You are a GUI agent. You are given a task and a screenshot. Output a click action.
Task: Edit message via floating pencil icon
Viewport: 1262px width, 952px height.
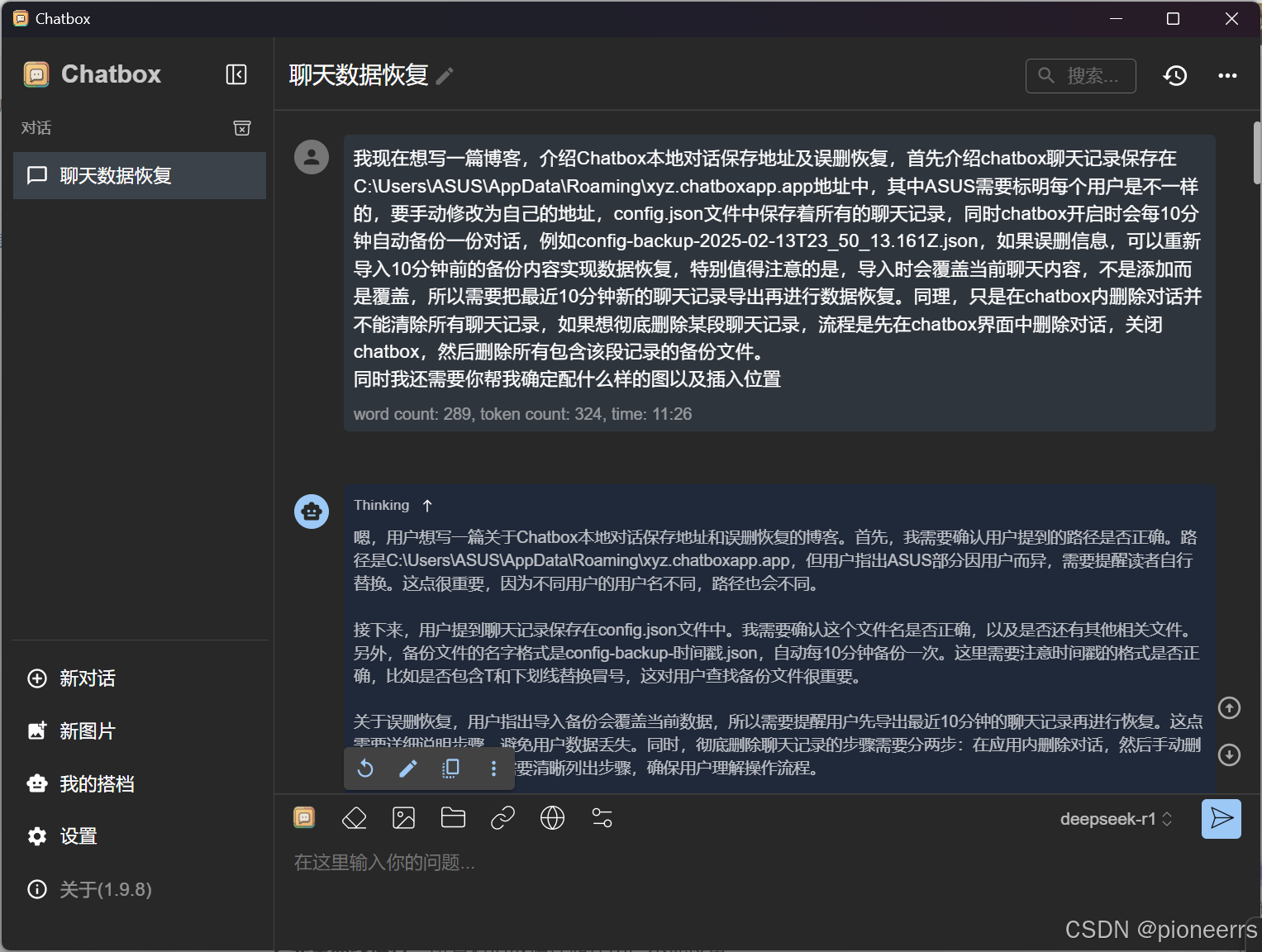click(408, 769)
